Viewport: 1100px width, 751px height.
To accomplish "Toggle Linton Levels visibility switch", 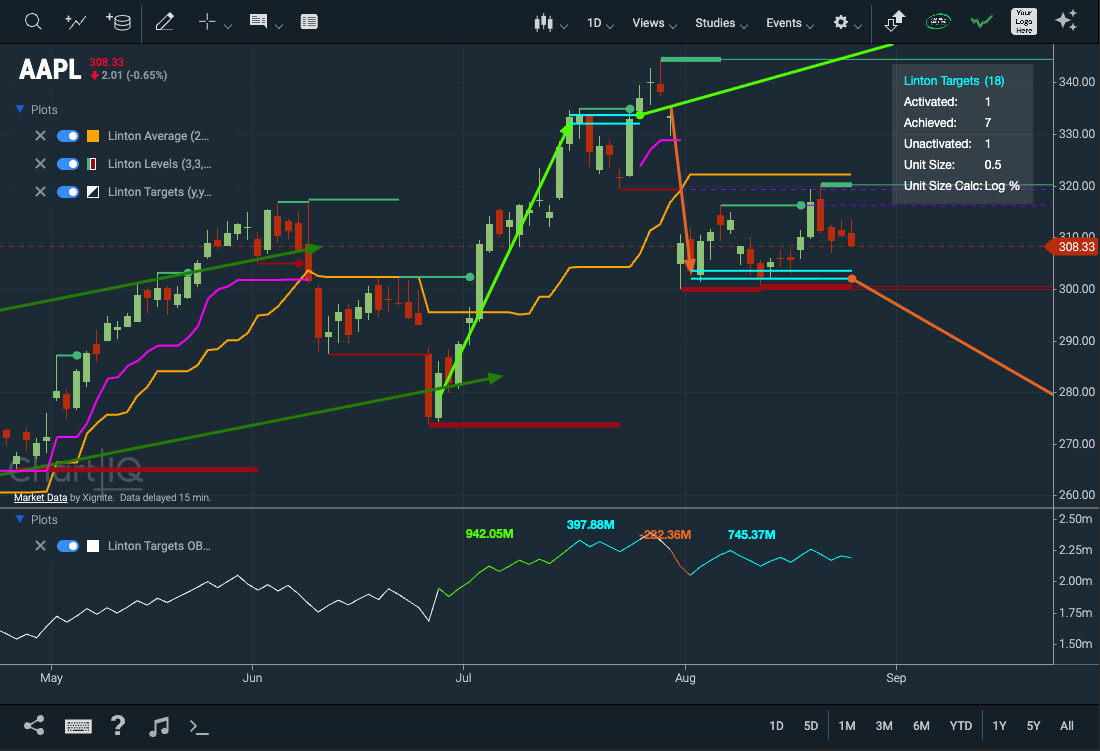I will (68, 164).
